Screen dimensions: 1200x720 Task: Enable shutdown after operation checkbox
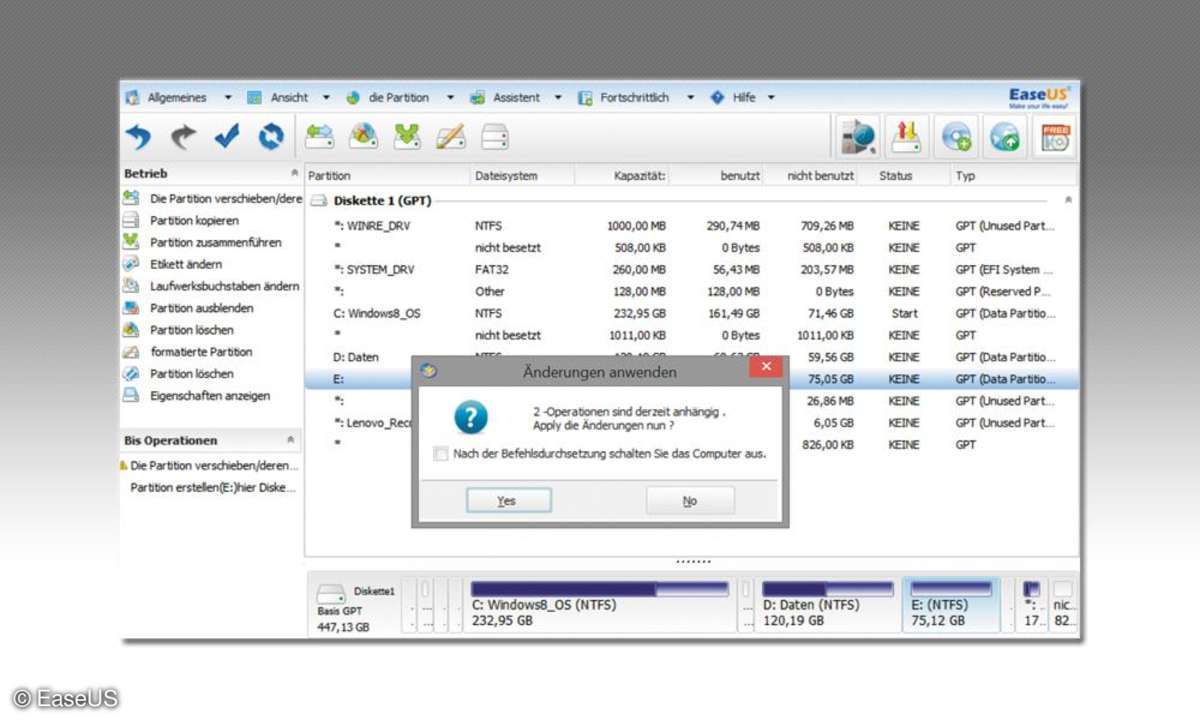point(441,454)
